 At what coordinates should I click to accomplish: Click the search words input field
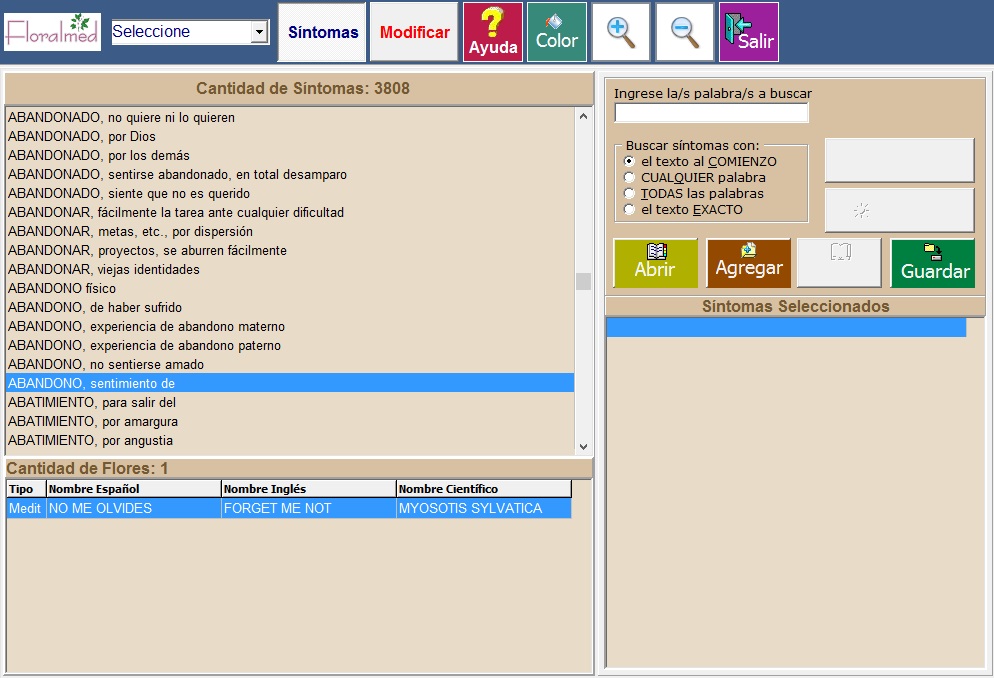pos(711,113)
